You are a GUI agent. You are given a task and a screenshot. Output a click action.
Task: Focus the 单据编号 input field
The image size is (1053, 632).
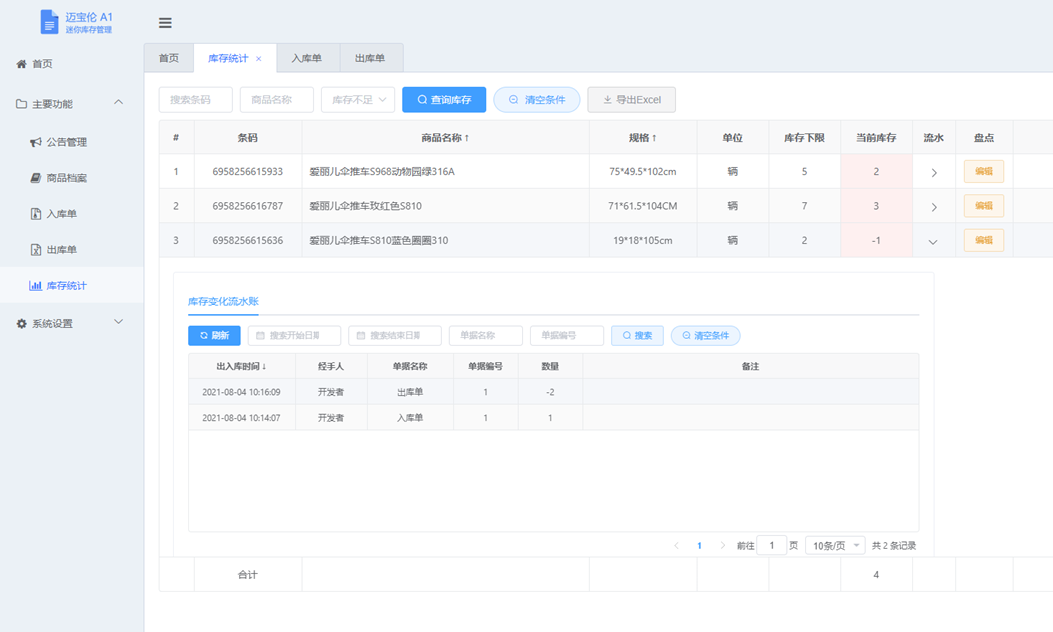point(567,335)
